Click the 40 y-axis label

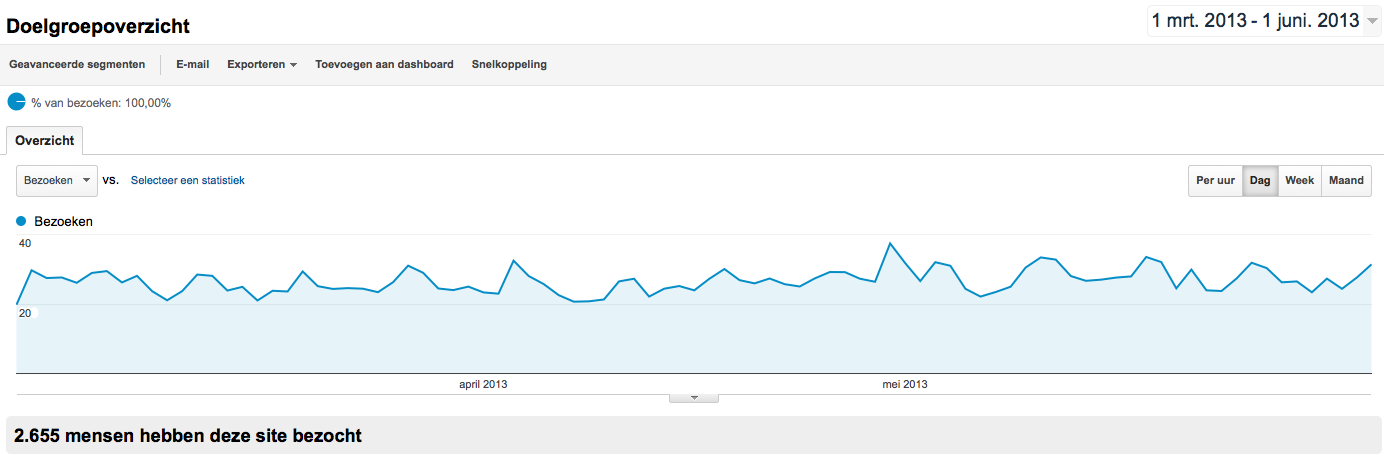25,243
